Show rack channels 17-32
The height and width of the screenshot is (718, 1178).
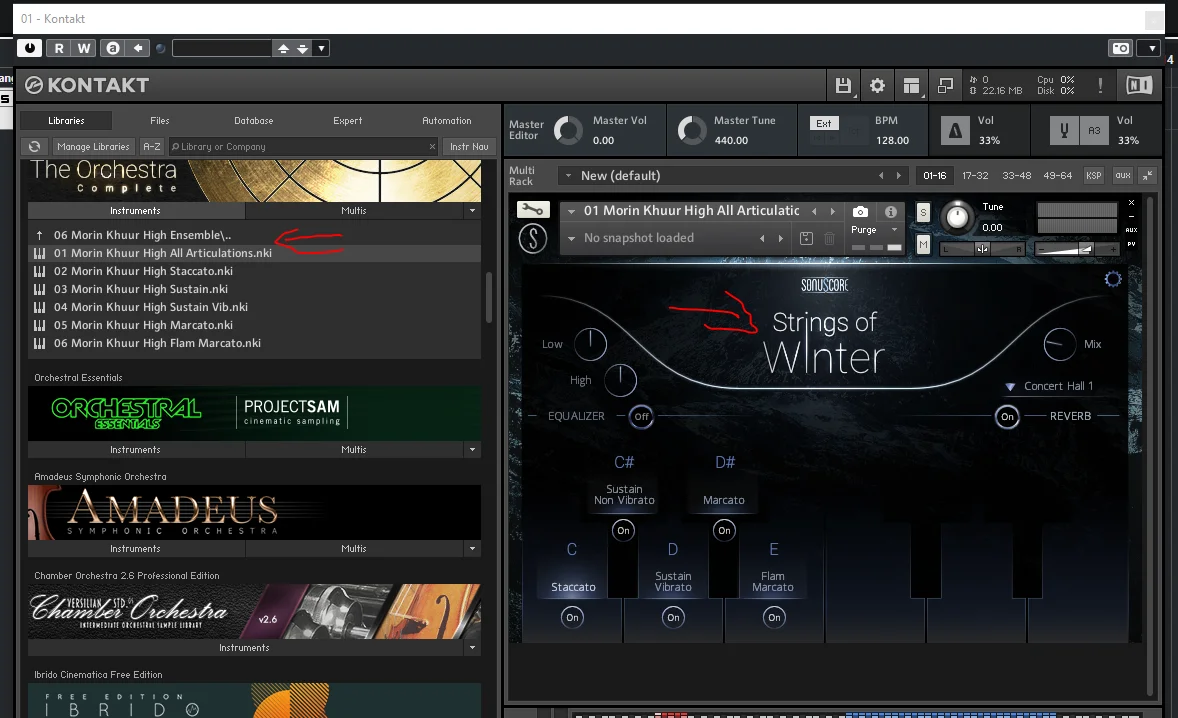coord(975,176)
